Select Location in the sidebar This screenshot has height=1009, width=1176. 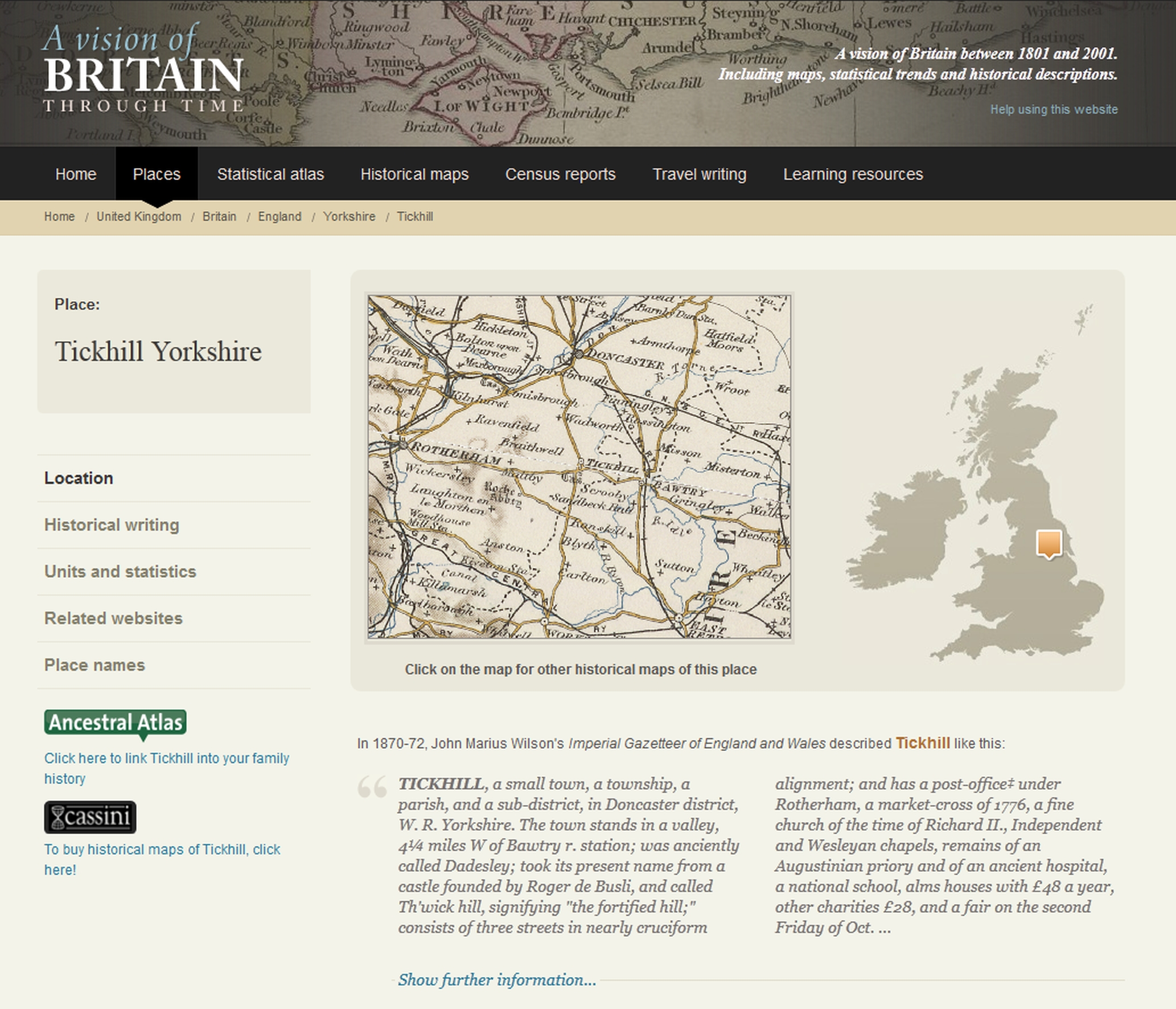(174, 478)
